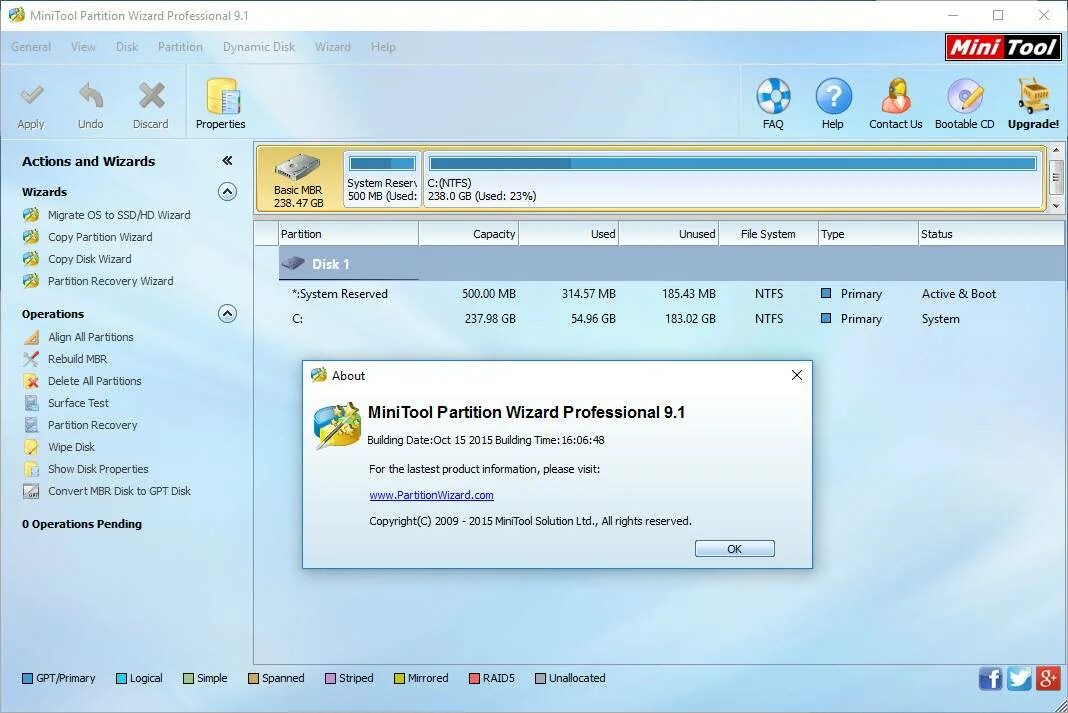Open the Google Plus social icon

pyautogui.click(x=1048, y=678)
